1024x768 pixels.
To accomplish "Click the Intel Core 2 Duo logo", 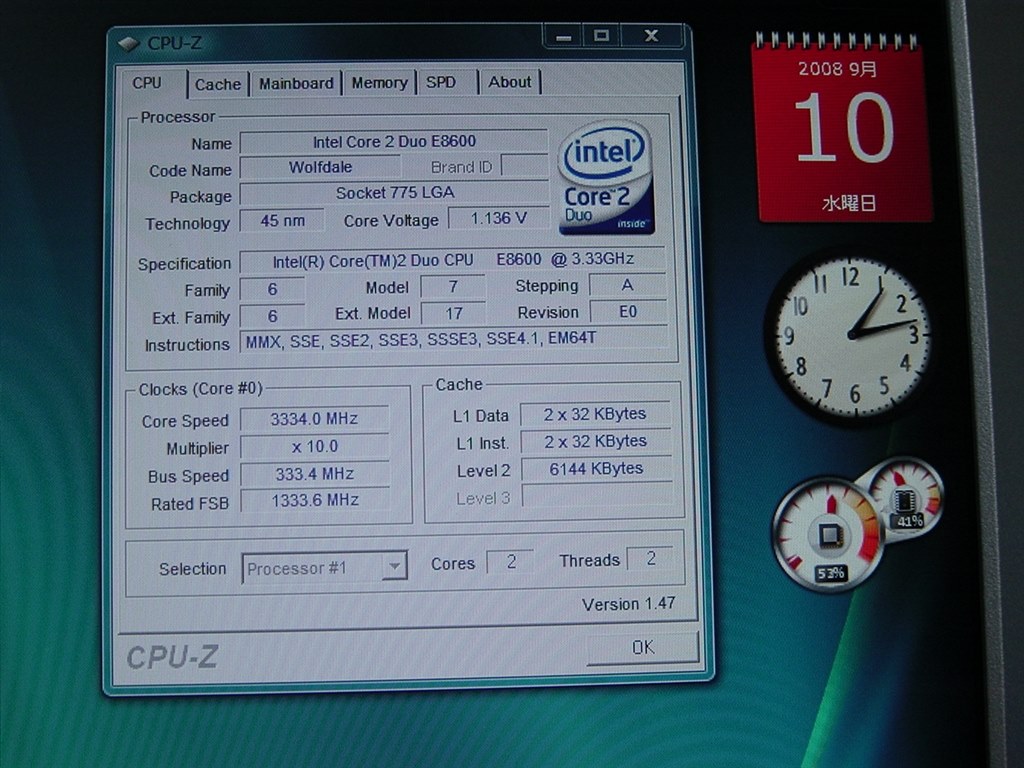I will (x=605, y=177).
